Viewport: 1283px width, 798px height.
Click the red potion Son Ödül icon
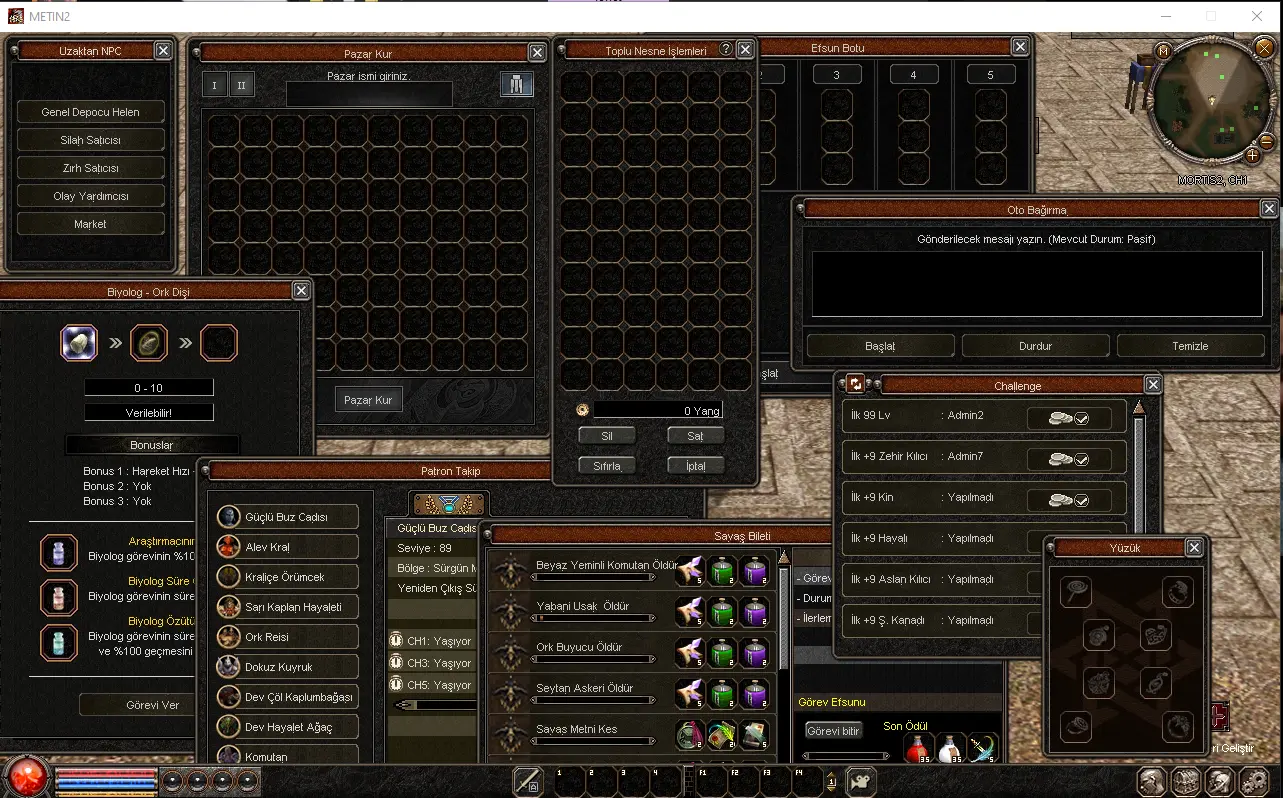point(919,749)
